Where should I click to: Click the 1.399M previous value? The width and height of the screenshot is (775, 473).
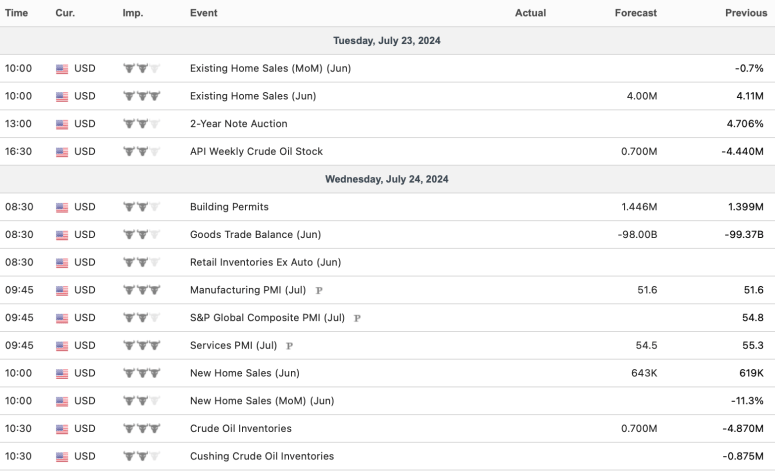(746, 207)
